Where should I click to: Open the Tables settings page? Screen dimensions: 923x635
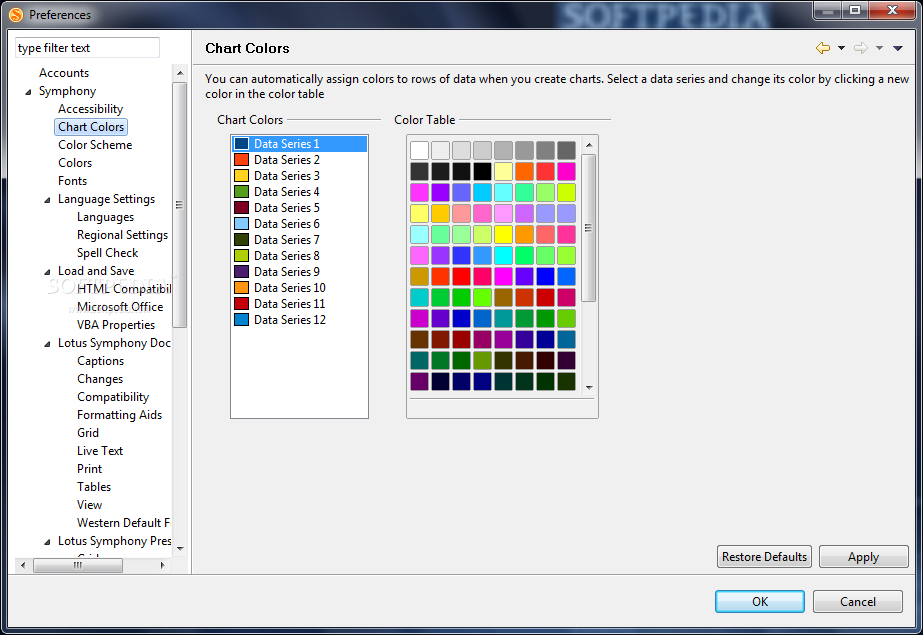click(94, 487)
